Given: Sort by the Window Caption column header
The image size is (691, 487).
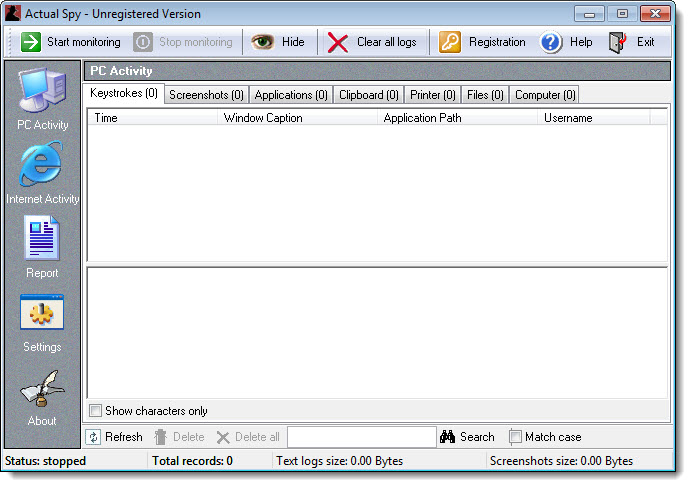Looking at the screenshot, I should pos(297,118).
